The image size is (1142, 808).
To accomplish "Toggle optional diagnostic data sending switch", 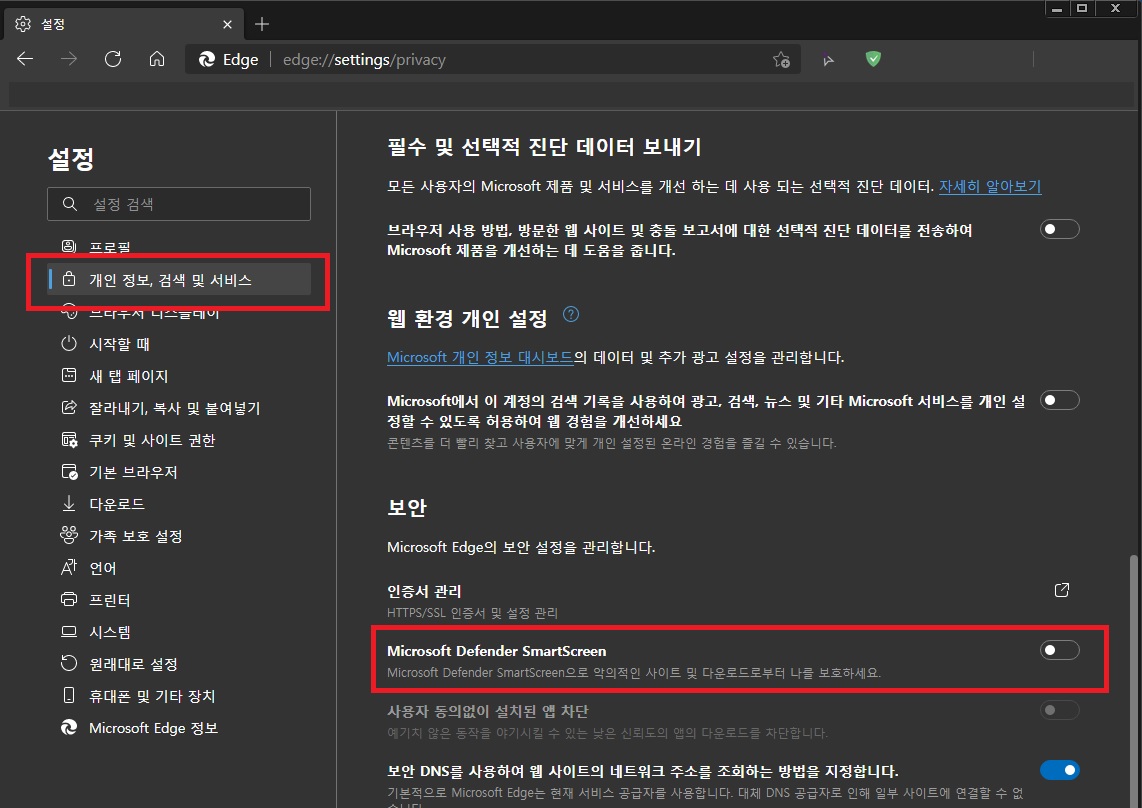I will pos(1060,230).
